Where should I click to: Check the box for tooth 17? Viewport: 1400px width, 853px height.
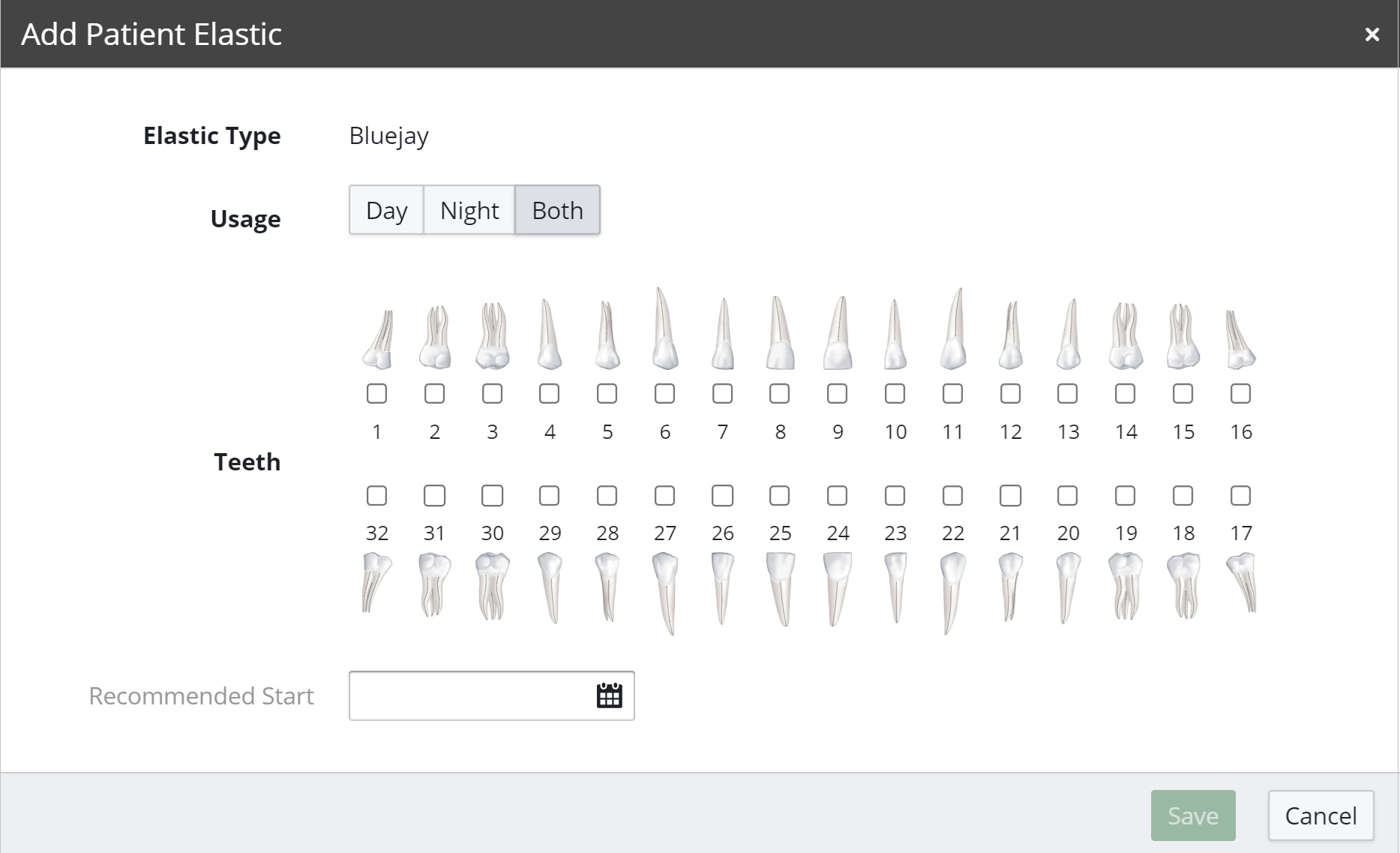coord(1241,495)
